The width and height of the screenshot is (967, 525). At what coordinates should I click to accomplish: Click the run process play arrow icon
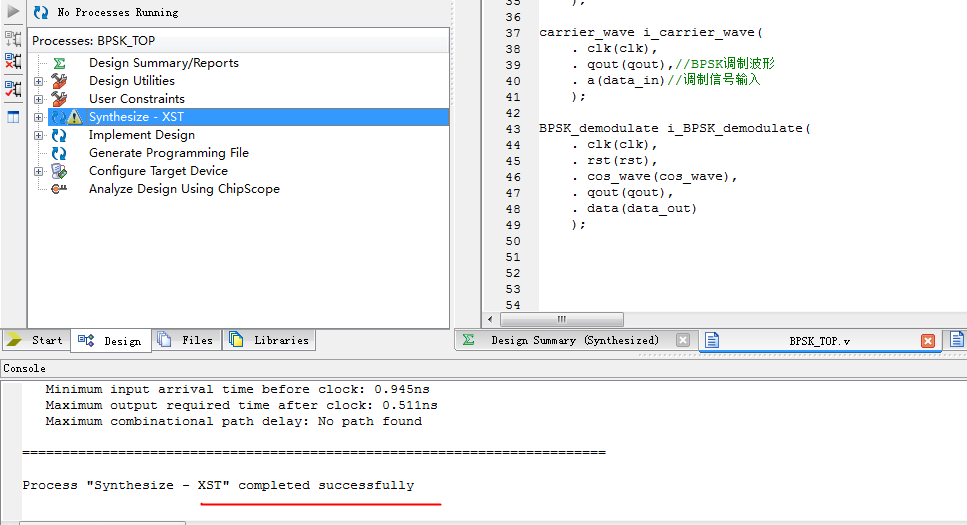(13, 11)
